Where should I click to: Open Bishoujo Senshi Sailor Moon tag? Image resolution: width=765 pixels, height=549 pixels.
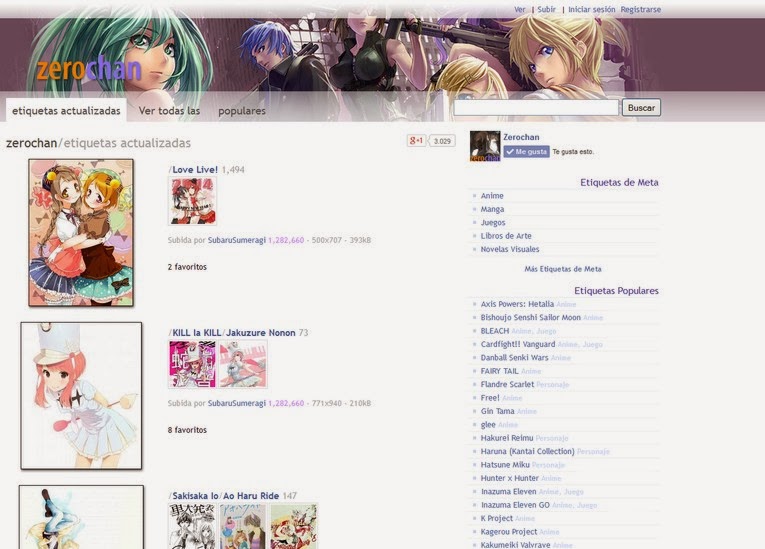pyautogui.click(x=530, y=318)
